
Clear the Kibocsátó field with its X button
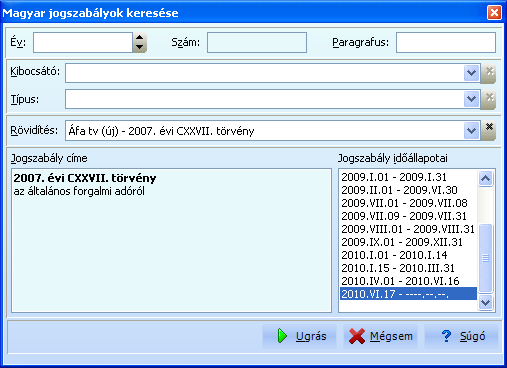tap(489, 73)
